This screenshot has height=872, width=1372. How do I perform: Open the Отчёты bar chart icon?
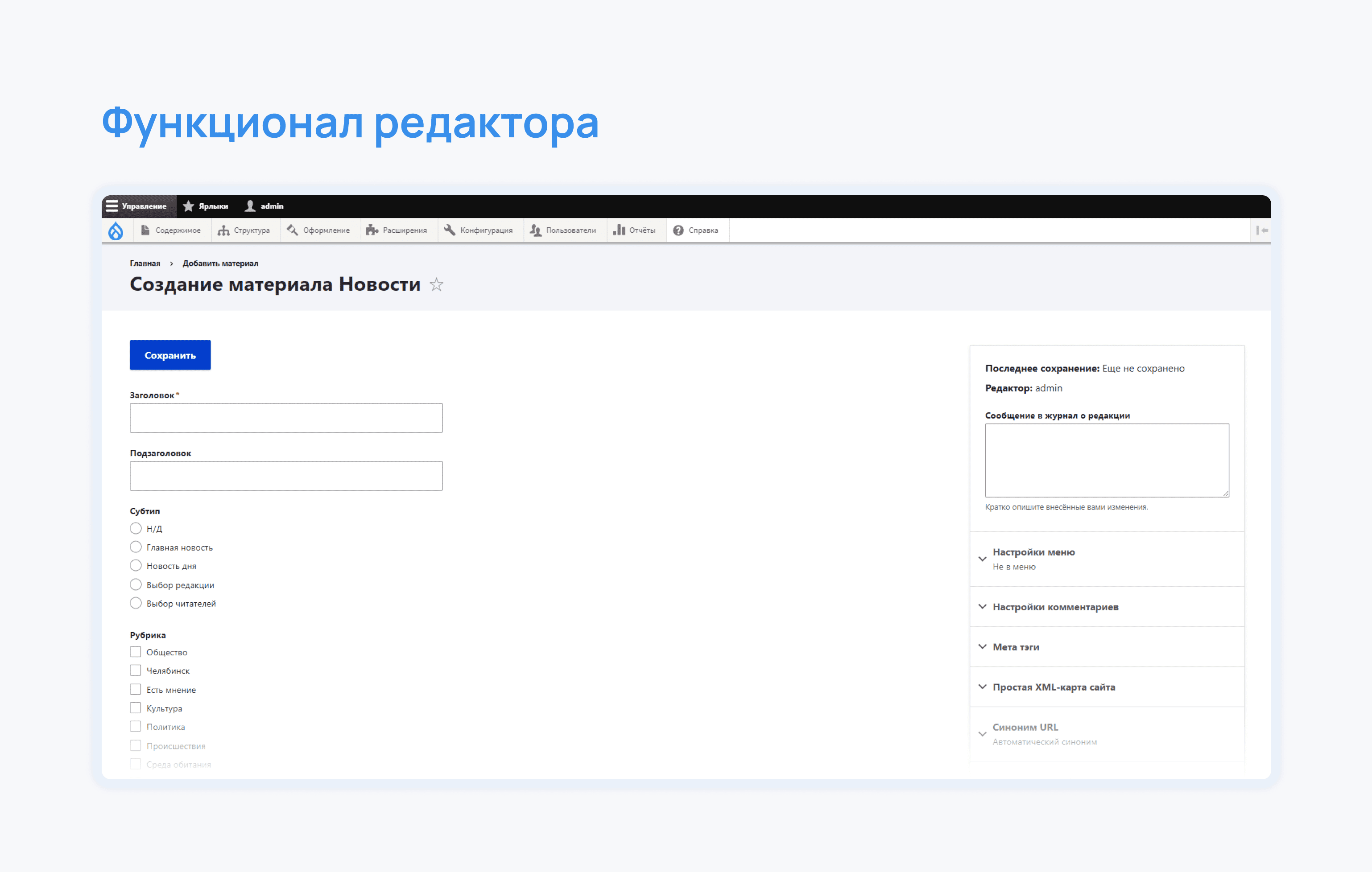click(619, 230)
